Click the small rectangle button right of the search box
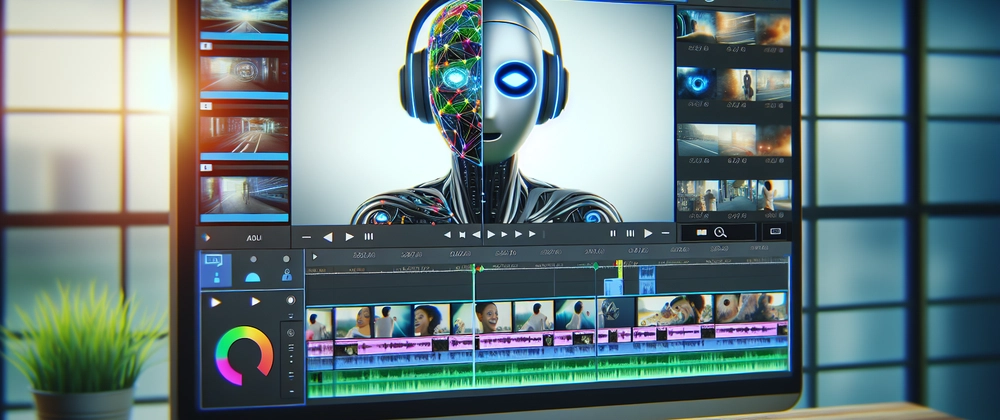The image size is (1000, 420). click(x=776, y=231)
